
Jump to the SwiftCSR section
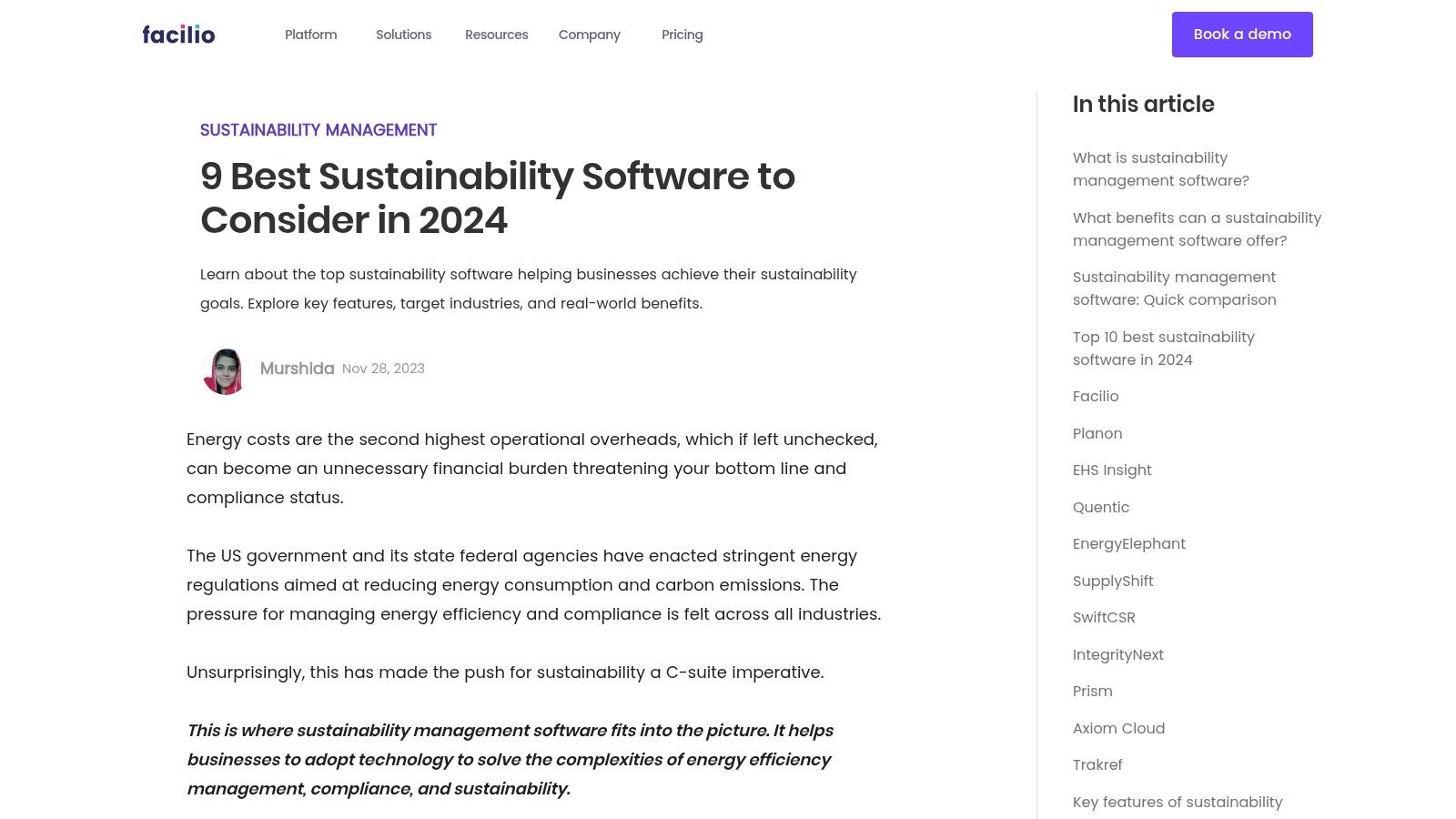pos(1104,617)
